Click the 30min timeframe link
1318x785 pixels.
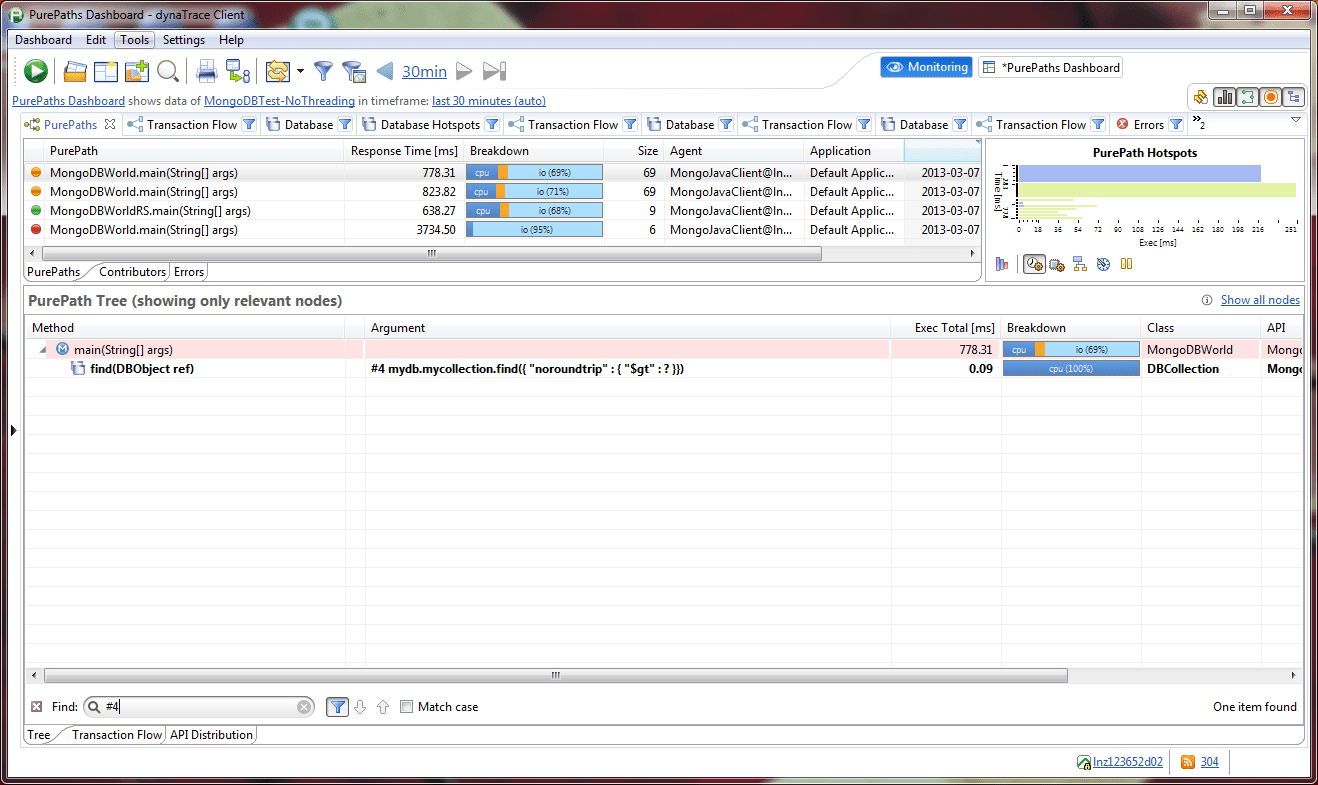click(x=424, y=71)
